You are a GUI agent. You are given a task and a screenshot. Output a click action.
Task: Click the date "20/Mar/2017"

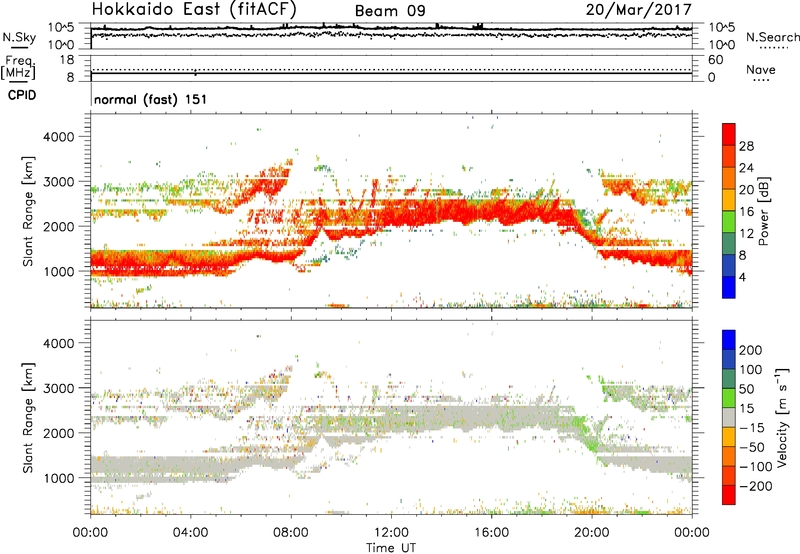(639, 9)
